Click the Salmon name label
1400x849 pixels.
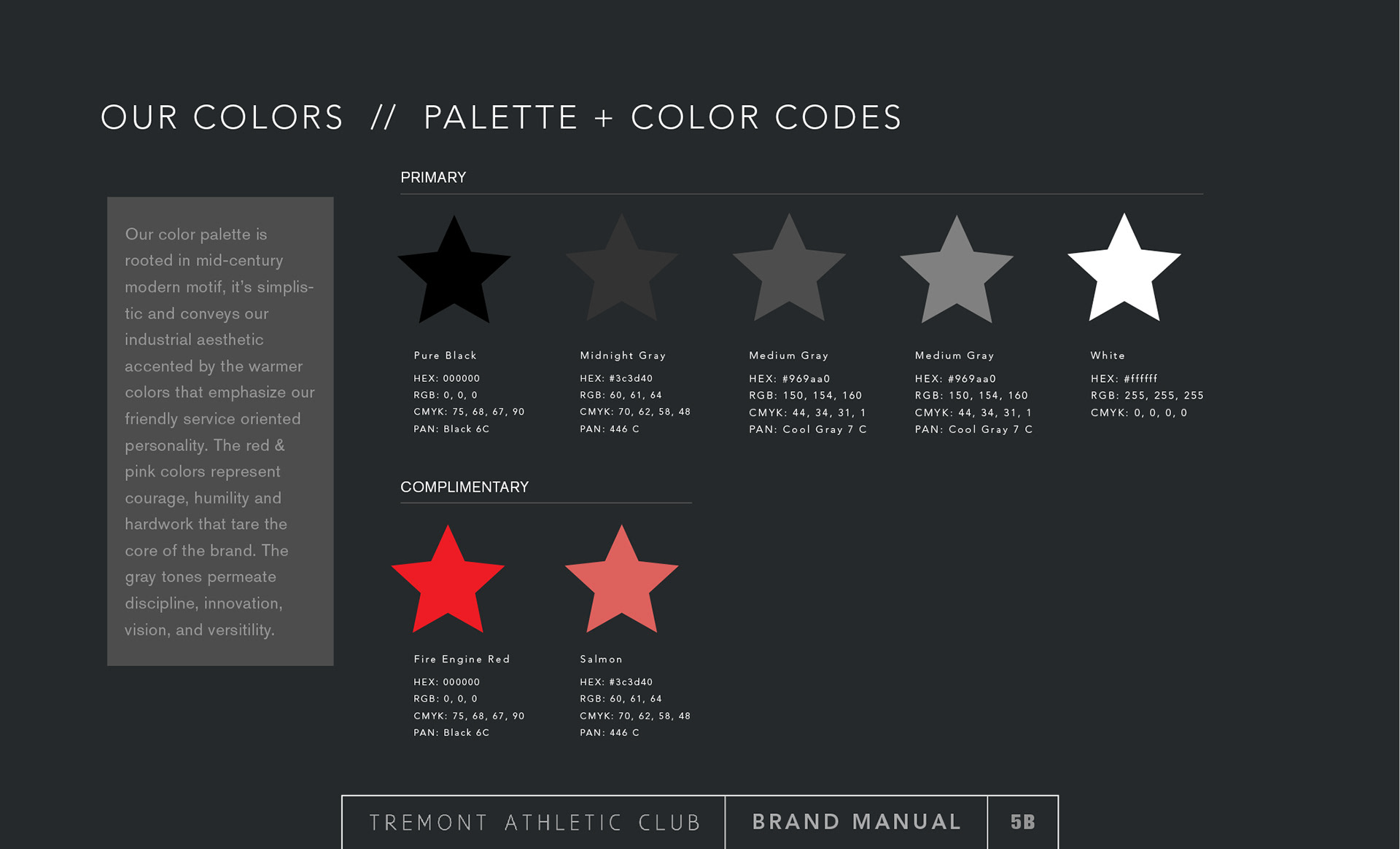tap(601, 660)
